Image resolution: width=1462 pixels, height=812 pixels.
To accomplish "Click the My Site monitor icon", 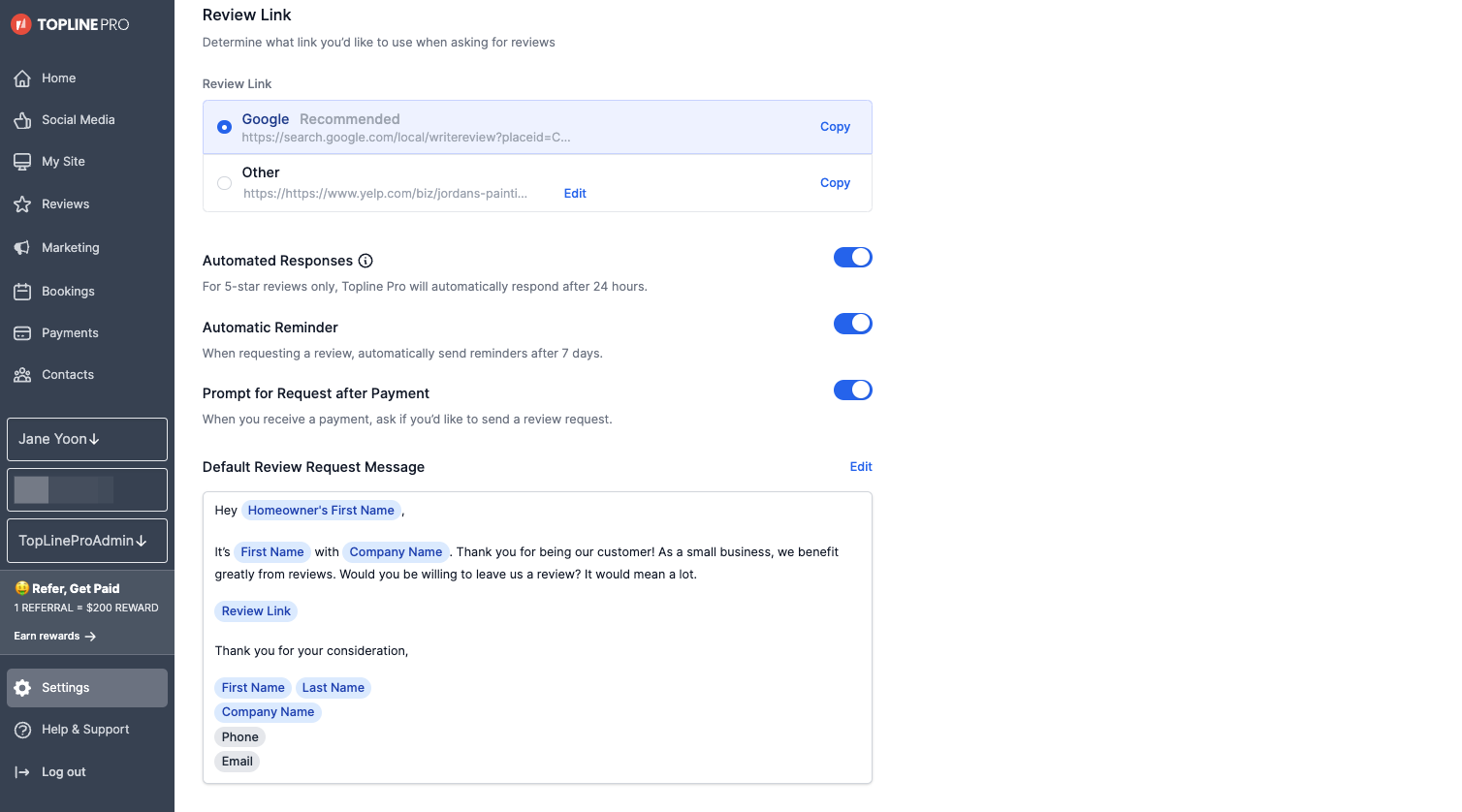I will [x=22, y=162].
